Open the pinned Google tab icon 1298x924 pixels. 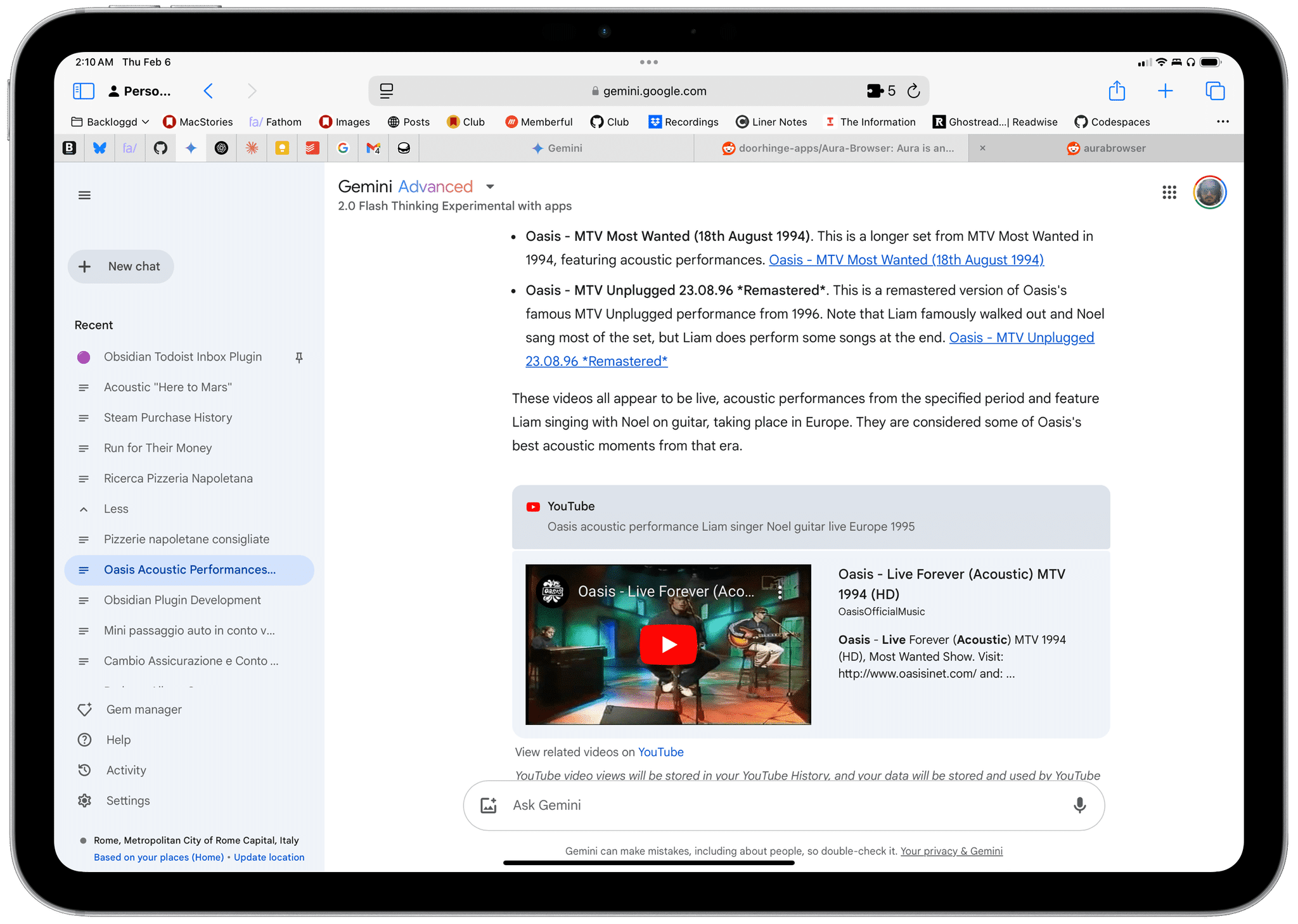[343, 148]
